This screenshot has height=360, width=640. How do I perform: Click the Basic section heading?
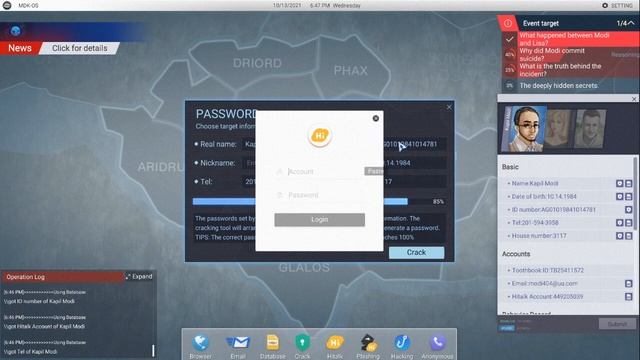[x=510, y=167]
